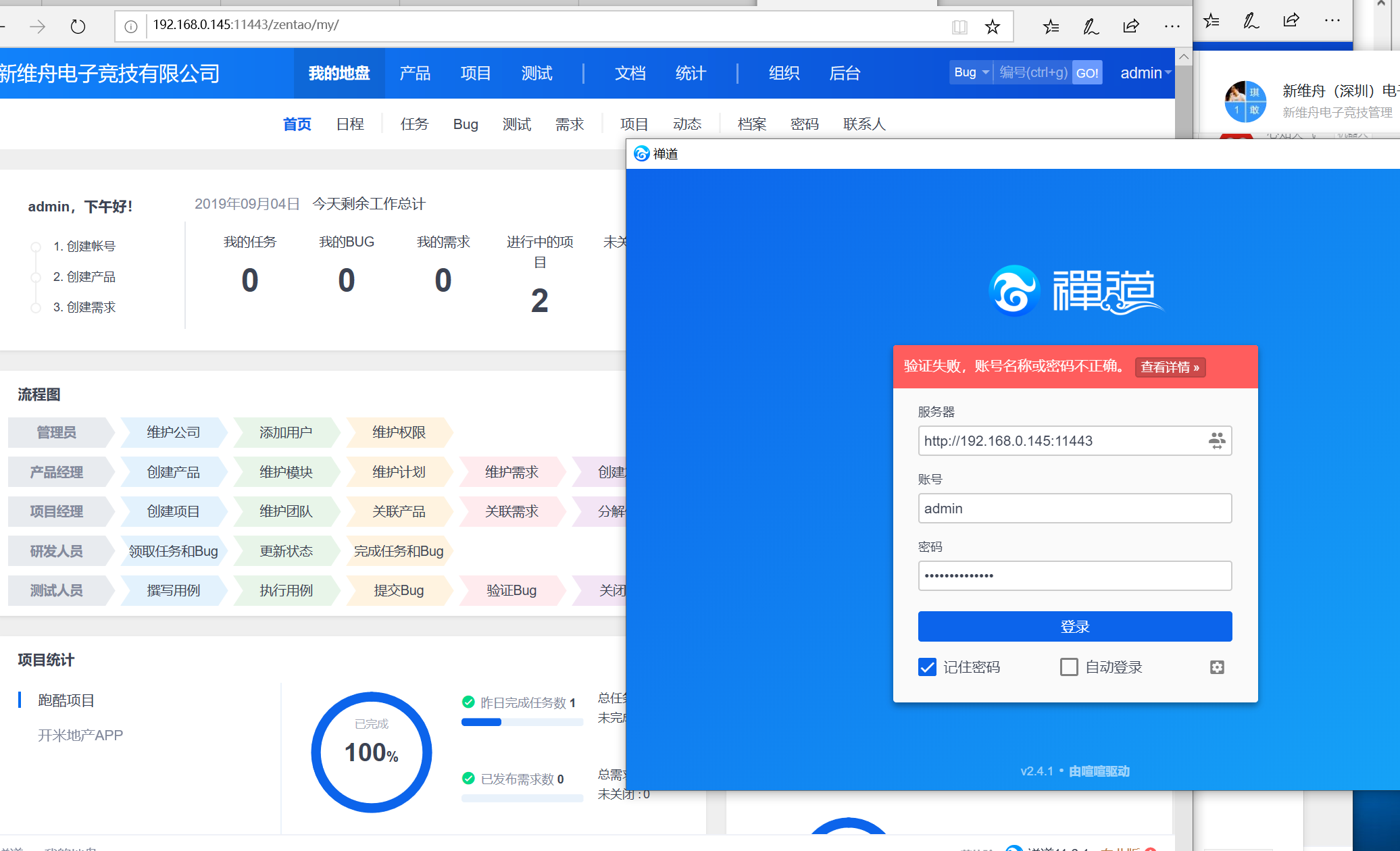This screenshot has height=851, width=1400.
Task: Click 创建项目 in the flowchart
Action: 174,511
